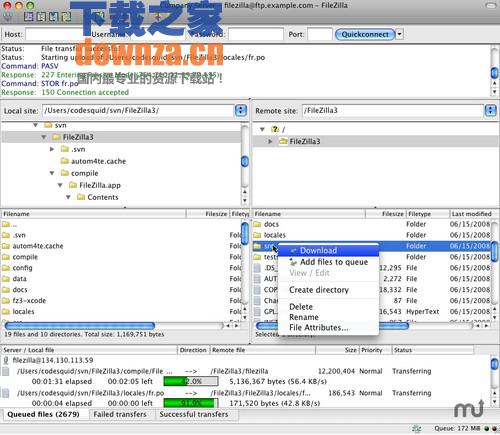Toggle remote directory tree toolbar icon
Screen dimensions: 500x435
pyautogui.click(x=54, y=17)
